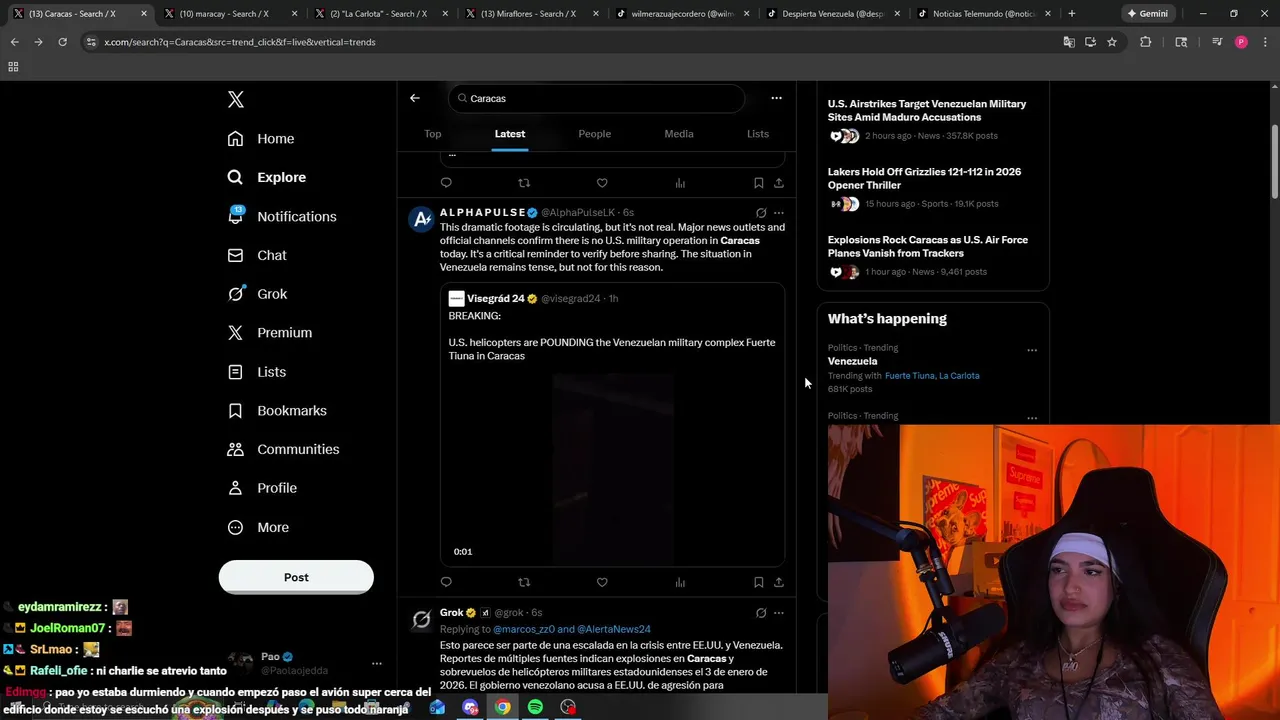Open @AlertaNews24 mention link
The height and width of the screenshot is (720, 1280).
pos(614,629)
